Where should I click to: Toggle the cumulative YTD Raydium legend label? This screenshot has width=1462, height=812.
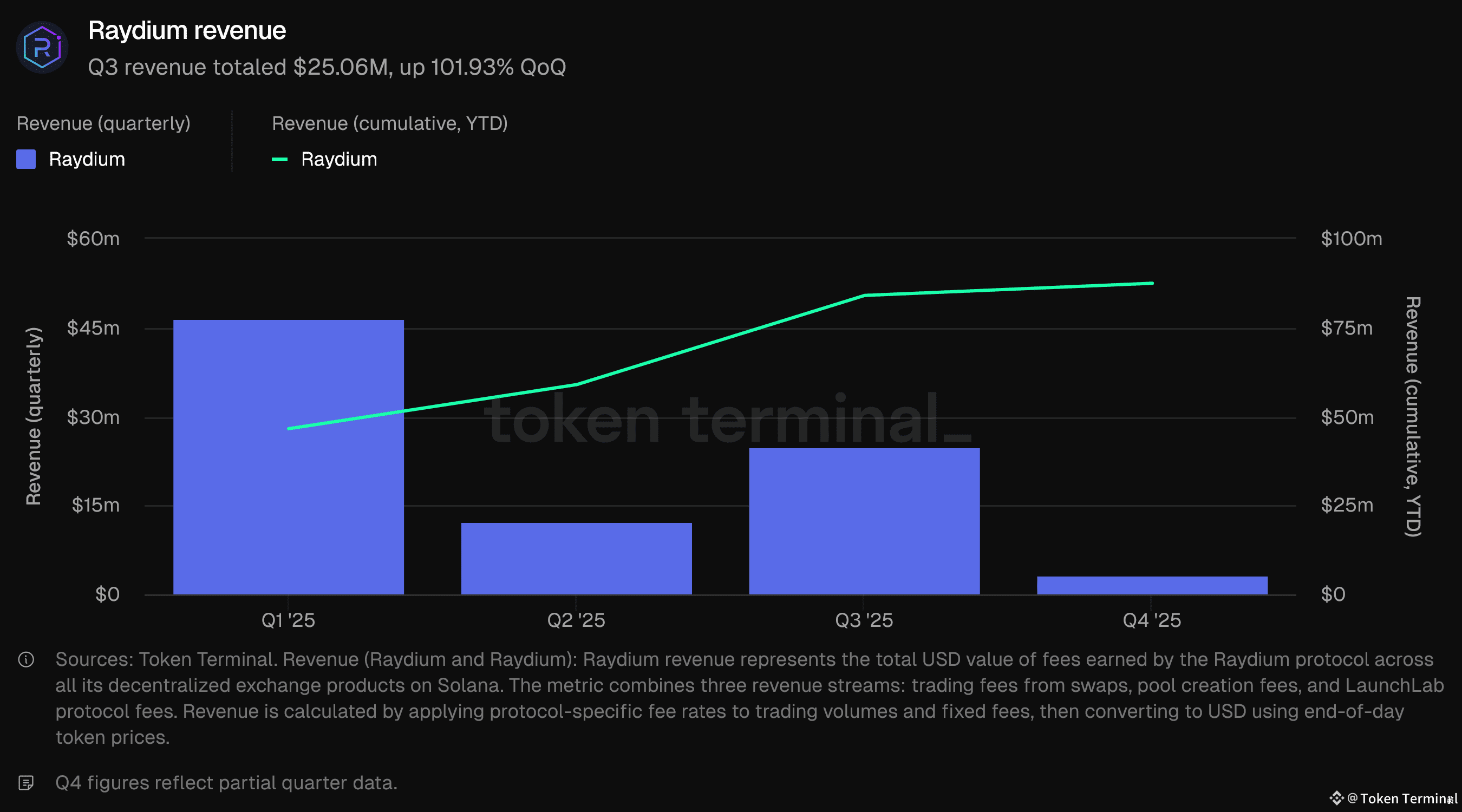tap(339, 160)
